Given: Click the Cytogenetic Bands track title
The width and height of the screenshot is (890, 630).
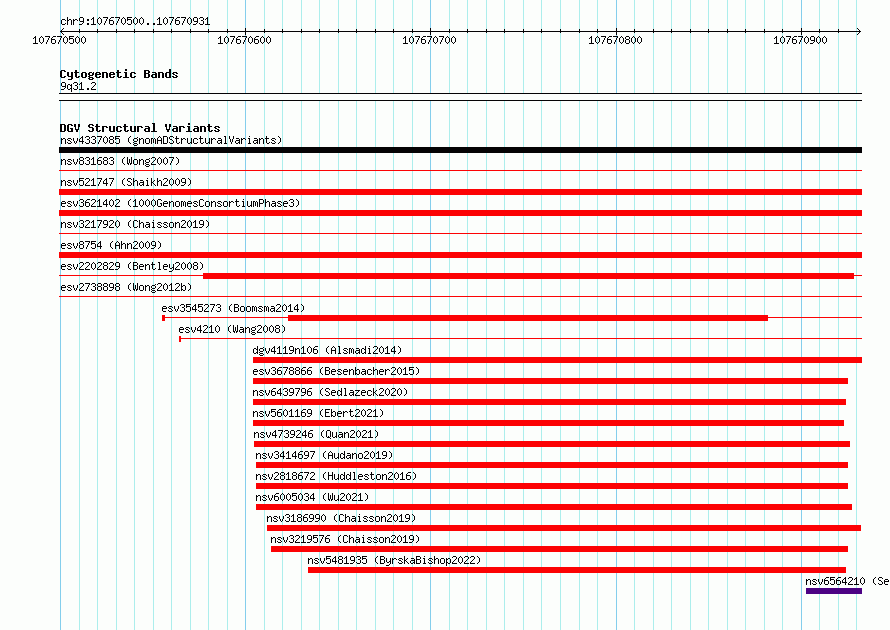Looking at the screenshot, I should tap(119, 74).
